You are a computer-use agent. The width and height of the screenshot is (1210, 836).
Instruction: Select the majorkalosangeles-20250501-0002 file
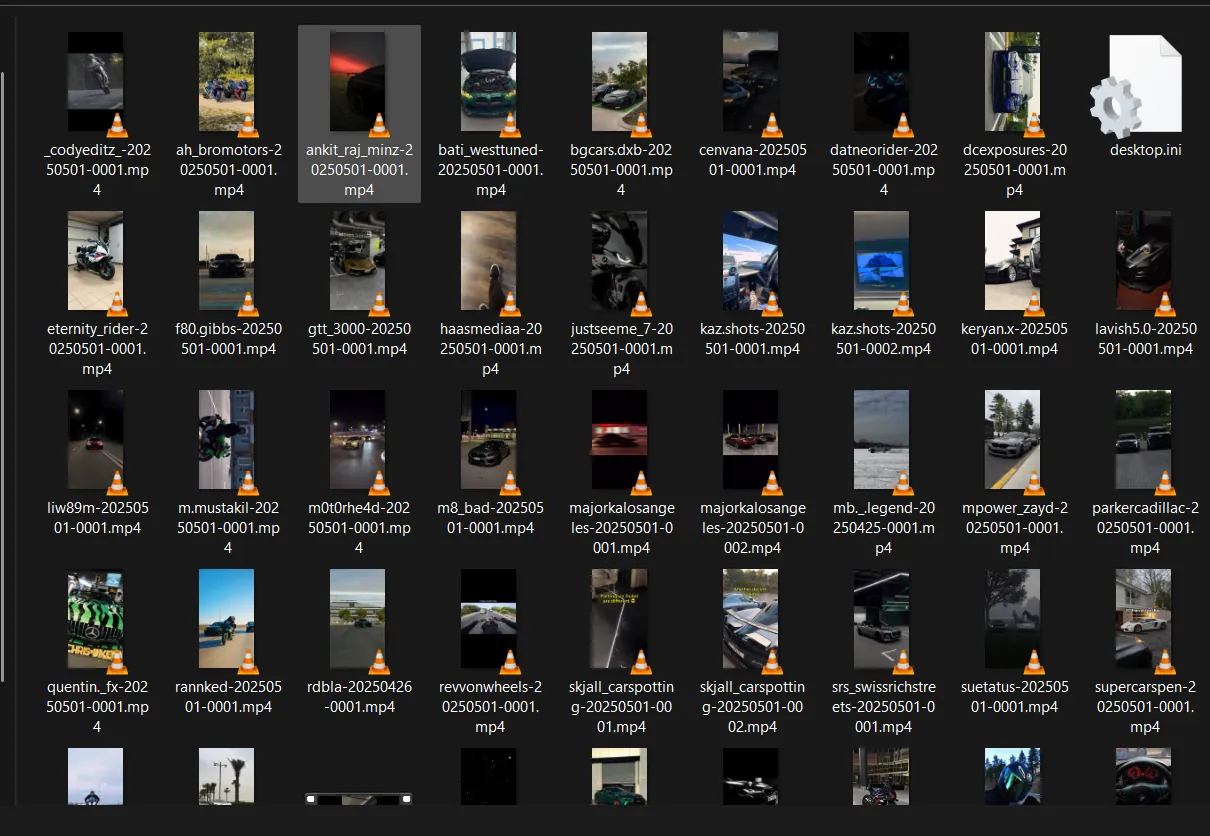coord(751,440)
